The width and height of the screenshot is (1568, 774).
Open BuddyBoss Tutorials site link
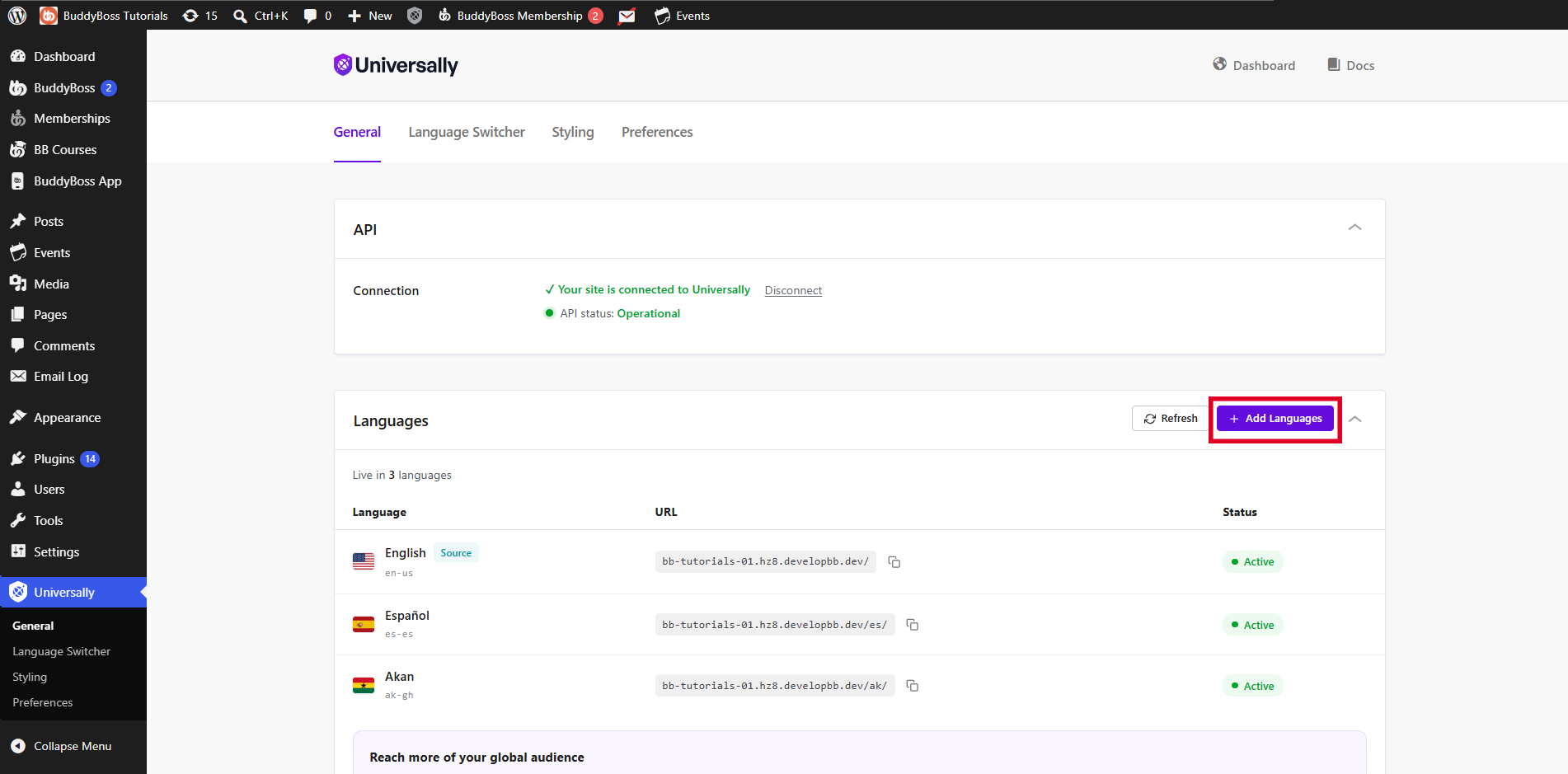point(105,16)
